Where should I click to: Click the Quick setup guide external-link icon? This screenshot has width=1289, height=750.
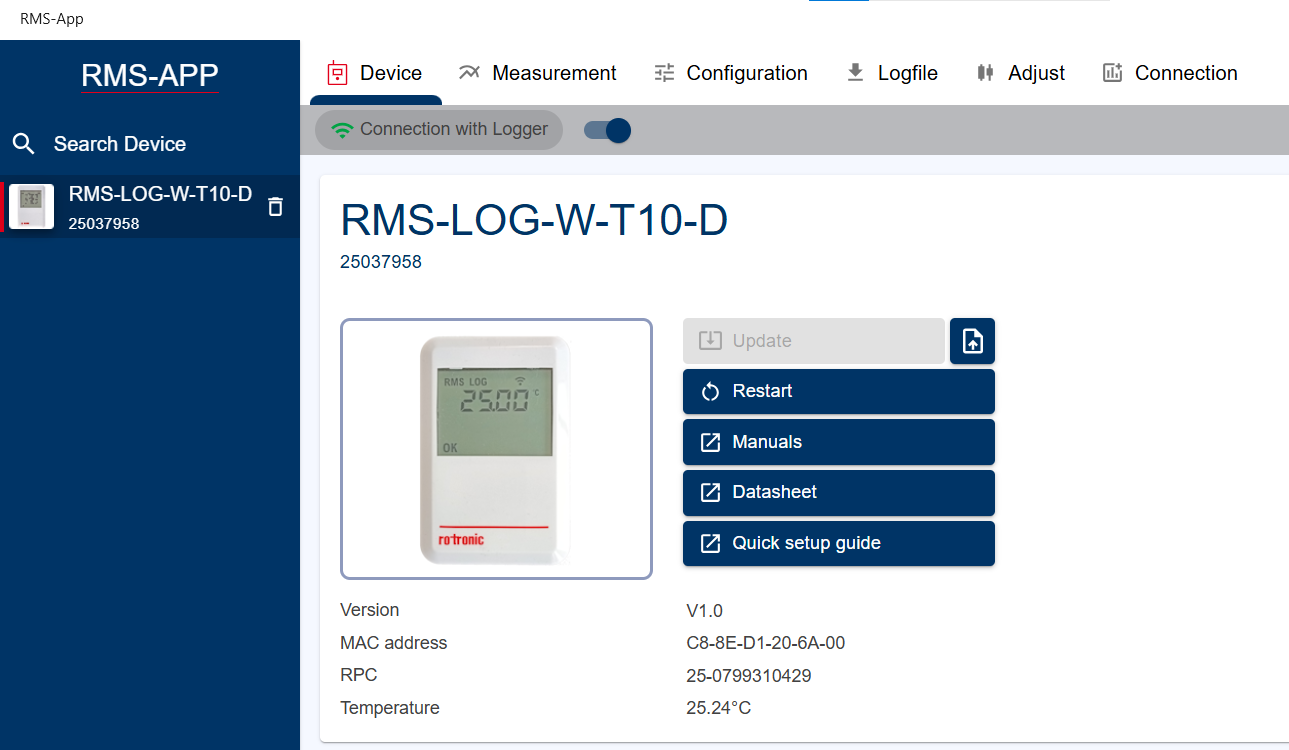point(711,543)
